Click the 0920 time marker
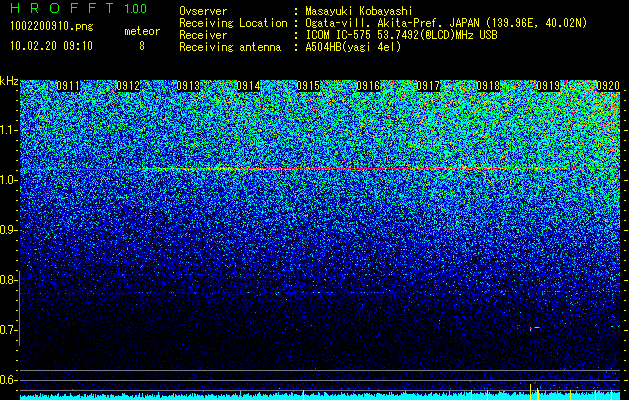629x400 pixels. tap(608, 86)
